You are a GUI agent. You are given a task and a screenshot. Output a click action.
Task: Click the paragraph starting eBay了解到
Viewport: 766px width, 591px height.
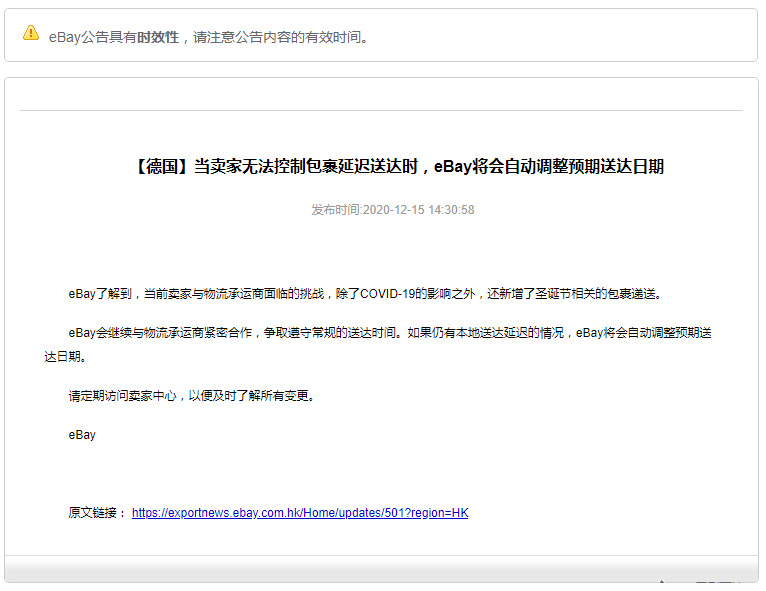(x=365, y=294)
